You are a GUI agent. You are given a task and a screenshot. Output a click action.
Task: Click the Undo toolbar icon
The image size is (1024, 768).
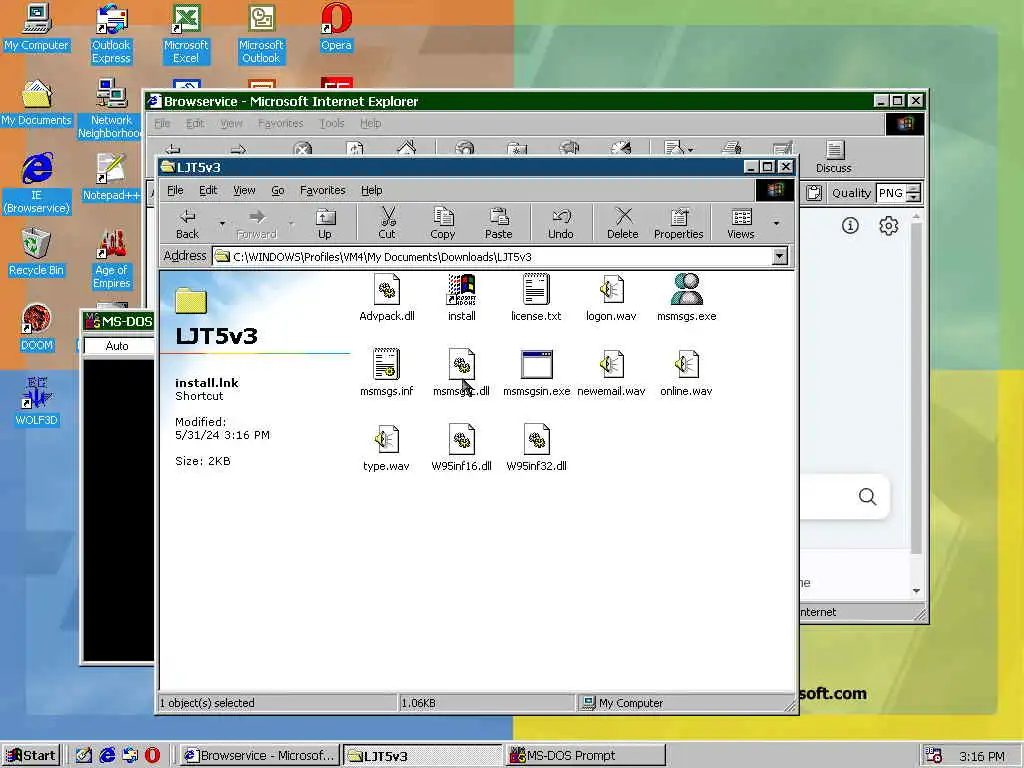coord(561,223)
